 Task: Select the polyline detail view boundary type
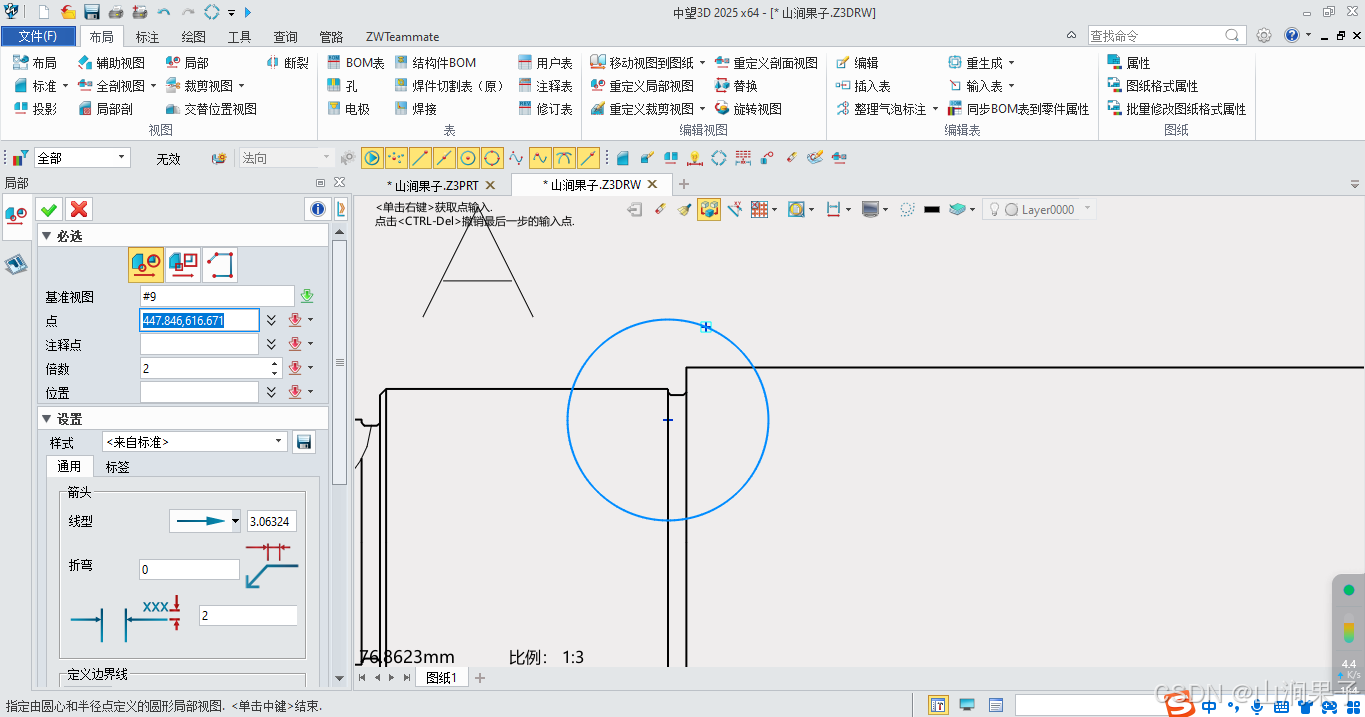coord(220,264)
